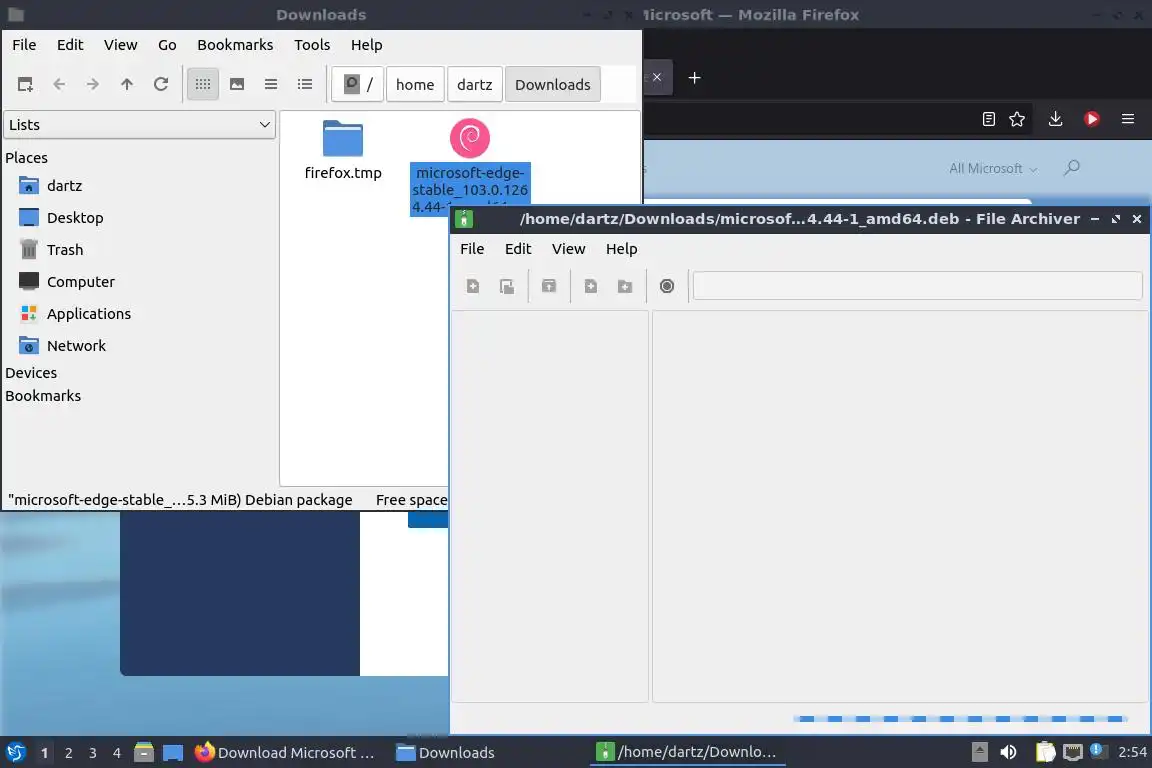Click Extract archive icon in File Archiver
This screenshot has width=1152, height=768.
[x=549, y=286]
